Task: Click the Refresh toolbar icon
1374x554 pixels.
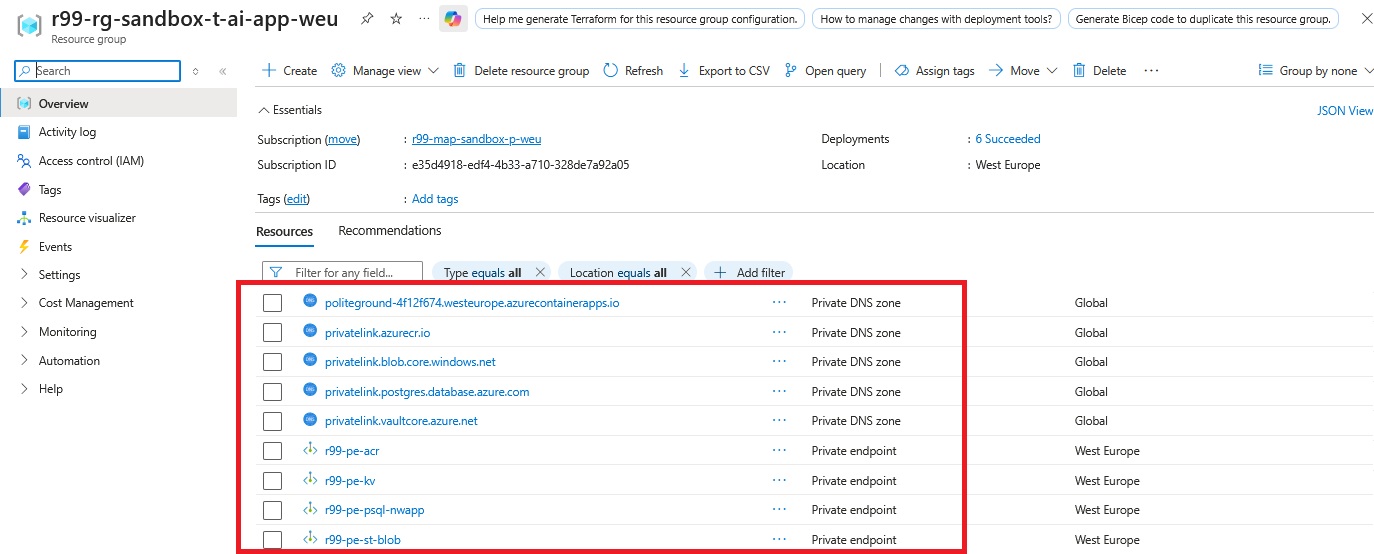Action: pyautogui.click(x=611, y=71)
